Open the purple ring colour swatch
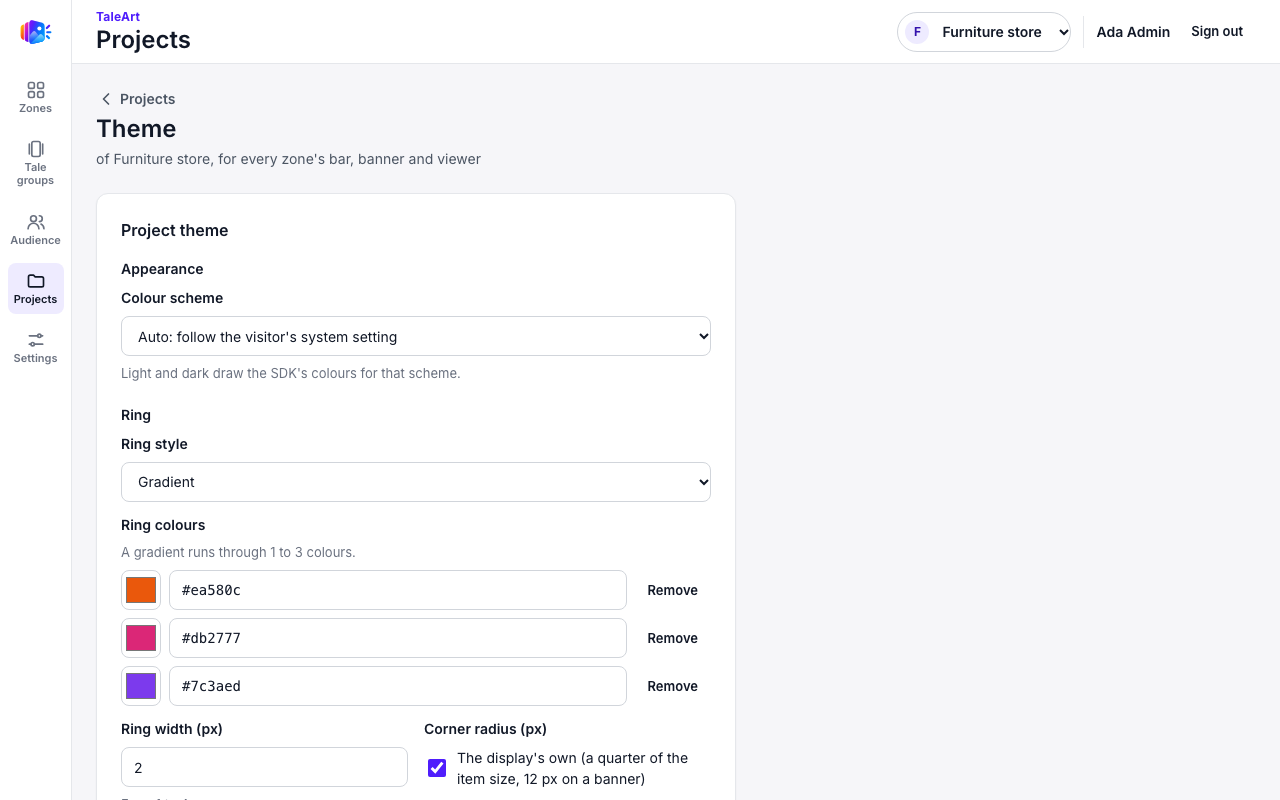 [x=141, y=686]
